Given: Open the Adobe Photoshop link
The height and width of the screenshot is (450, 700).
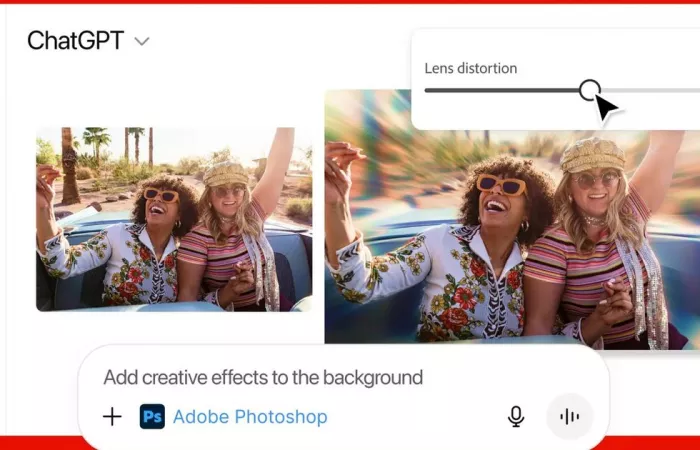Looking at the screenshot, I should [250, 417].
